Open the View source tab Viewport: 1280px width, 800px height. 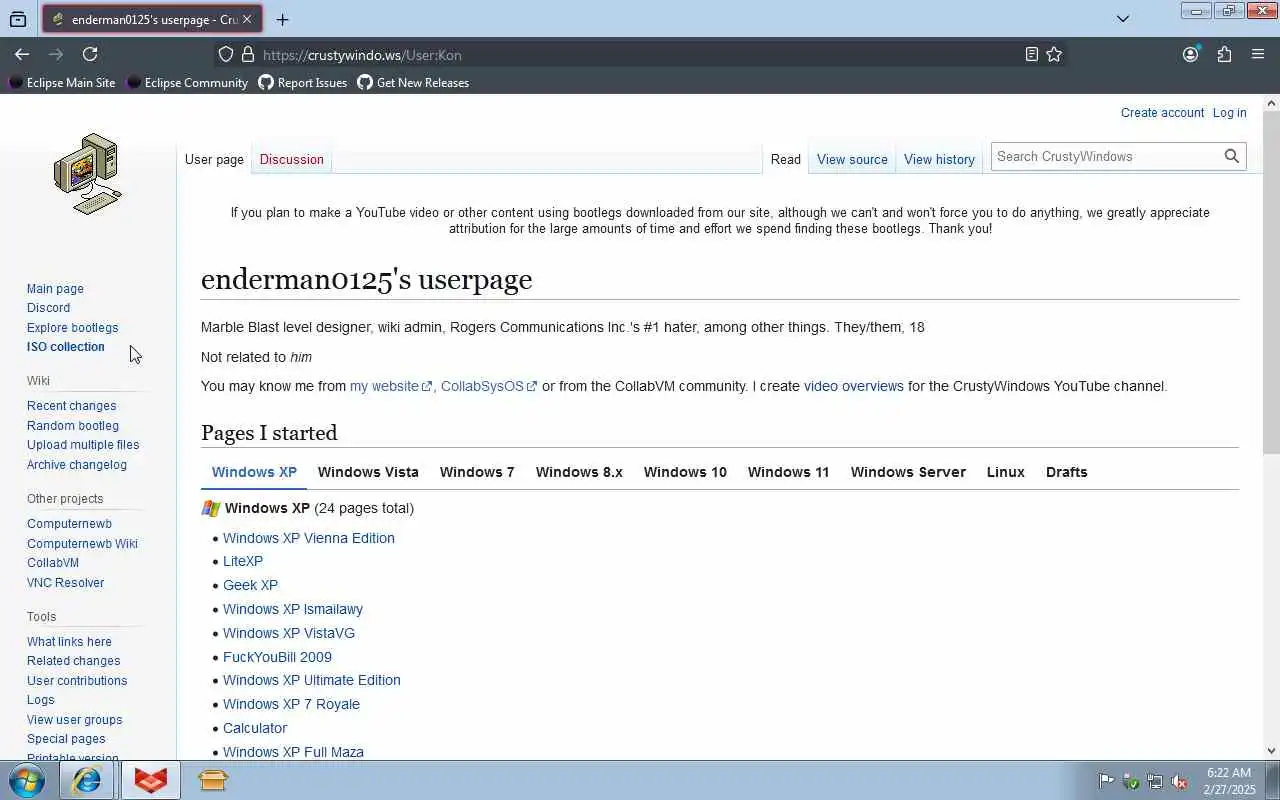point(852,159)
